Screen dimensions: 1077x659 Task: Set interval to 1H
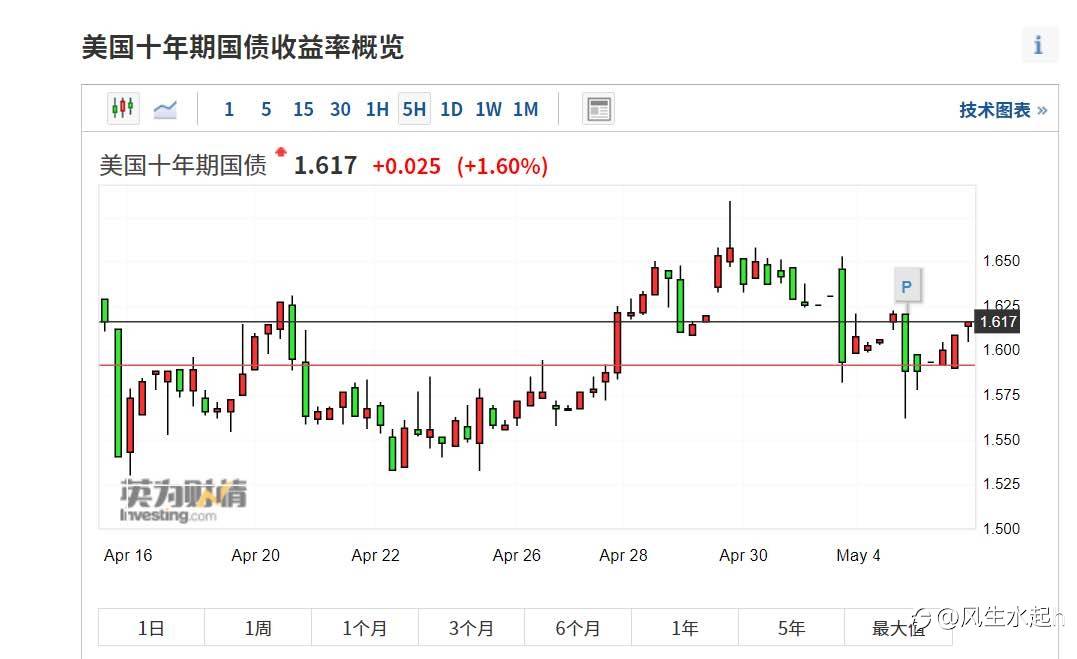tap(377, 109)
